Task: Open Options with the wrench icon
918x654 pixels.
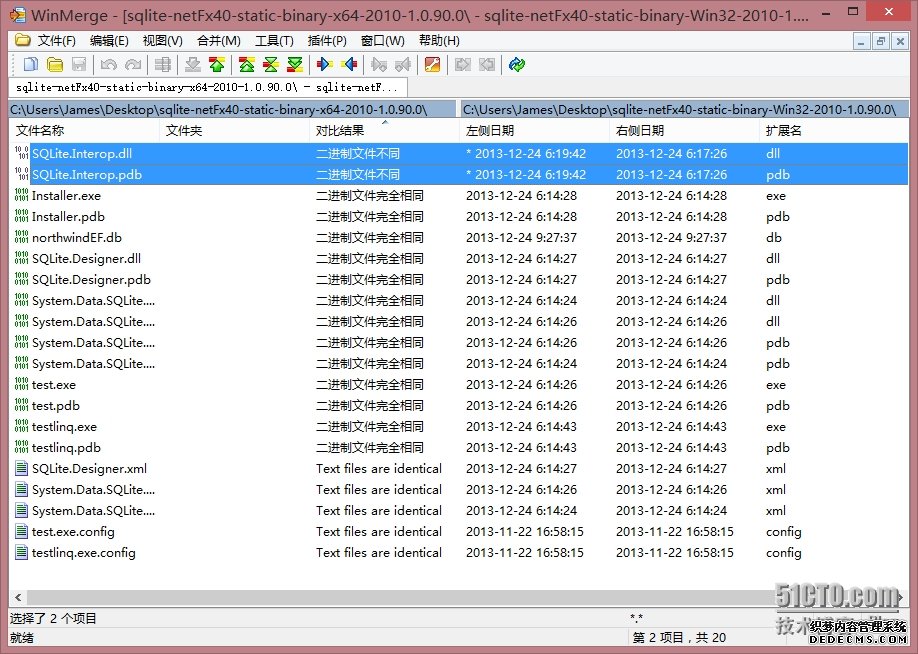Action: pyautogui.click(x=433, y=64)
